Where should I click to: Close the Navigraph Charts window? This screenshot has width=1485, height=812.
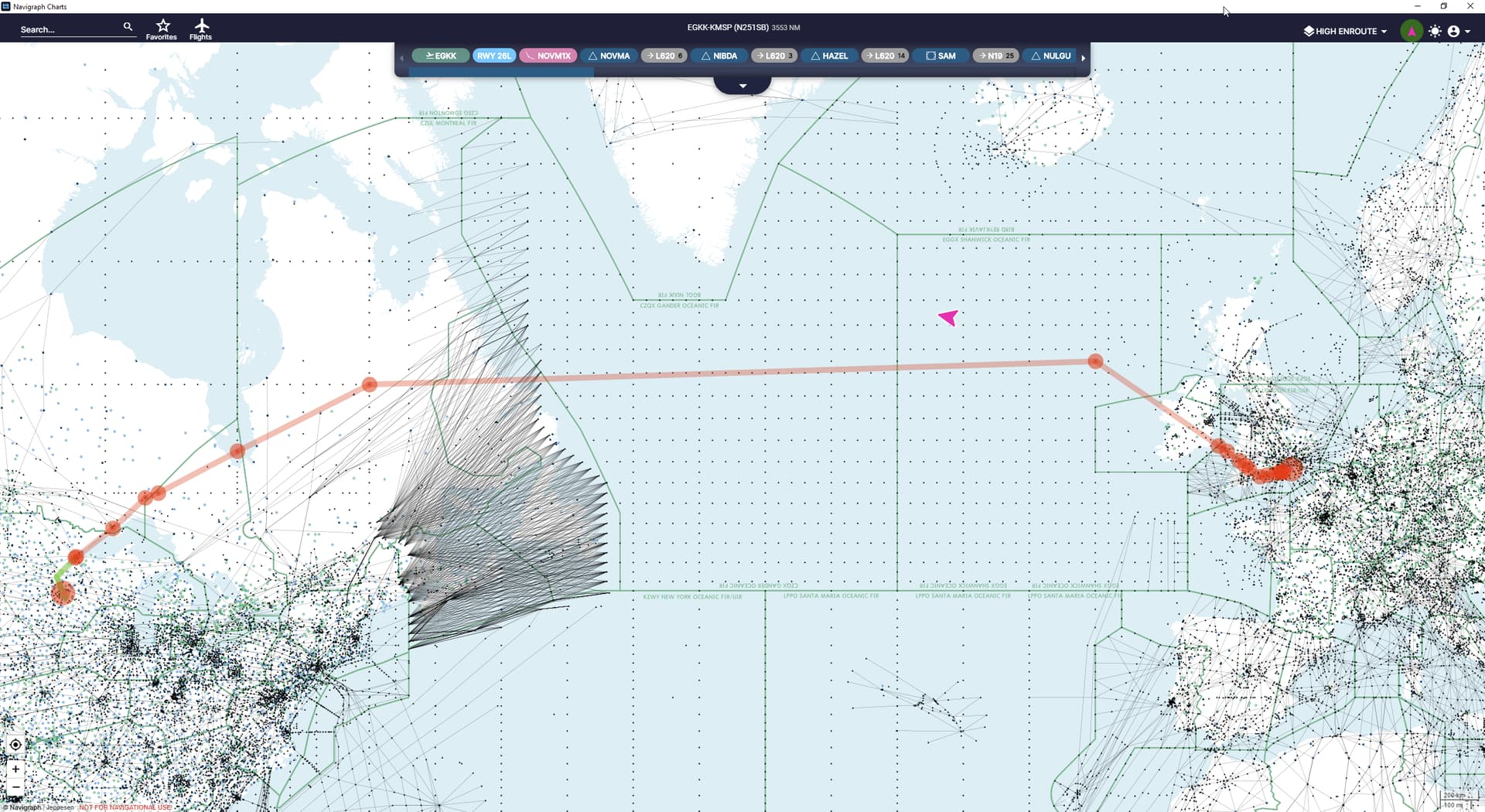pyautogui.click(x=1470, y=6)
